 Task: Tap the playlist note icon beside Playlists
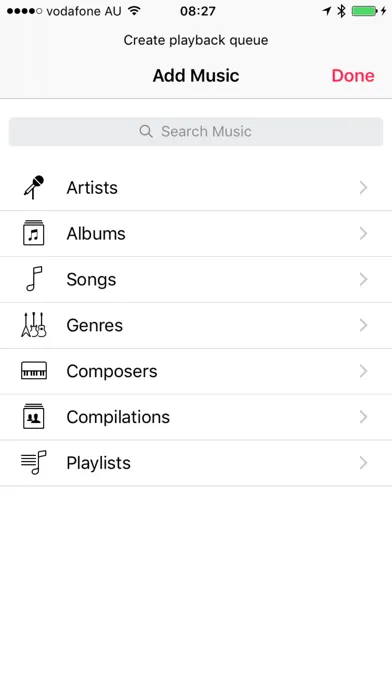(x=34, y=463)
